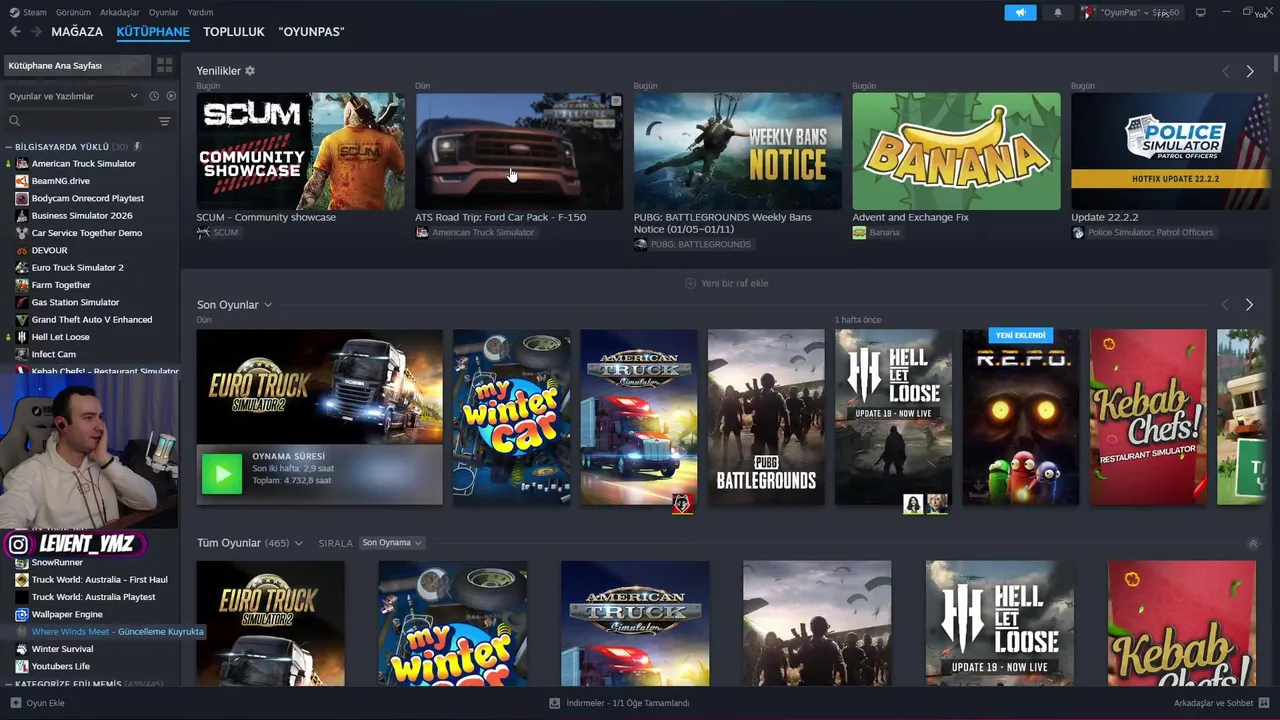Open the "OYUNPAS" profile tab
1280x720 pixels.
click(311, 32)
